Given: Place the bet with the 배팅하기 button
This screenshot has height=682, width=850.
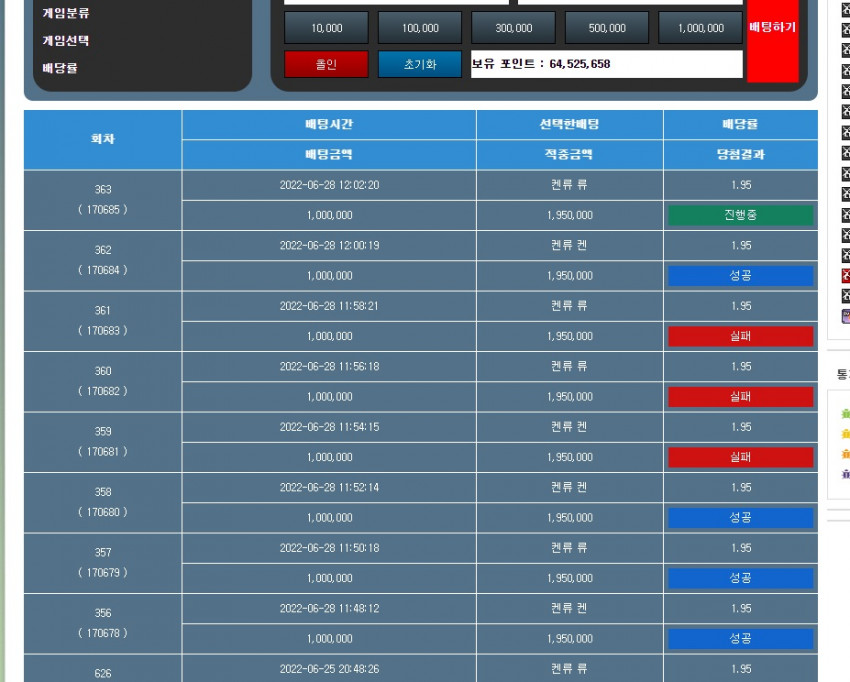Looking at the screenshot, I should [x=772, y=41].
